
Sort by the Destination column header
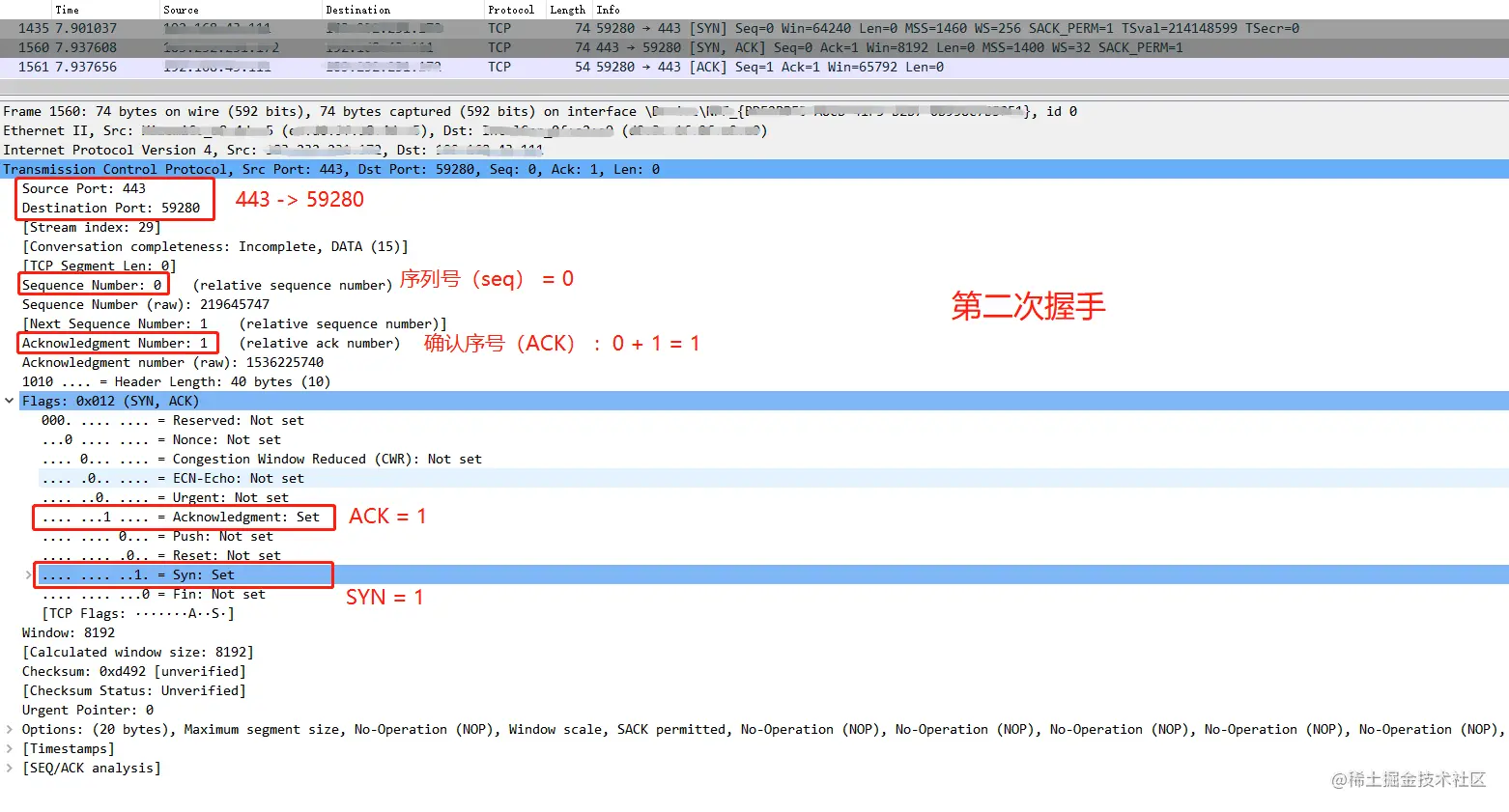[357, 10]
